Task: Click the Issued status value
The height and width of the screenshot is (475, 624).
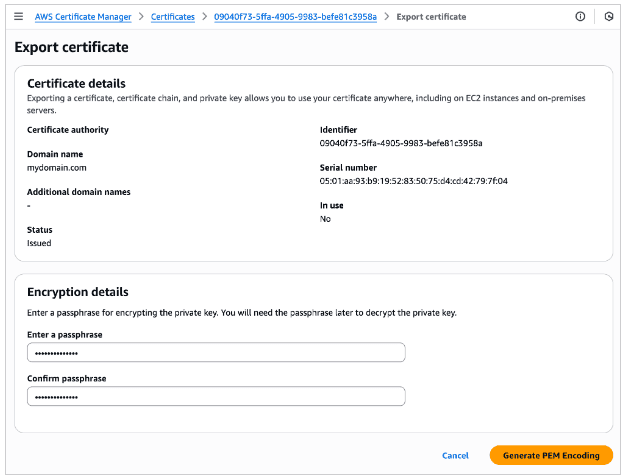Action: [x=39, y=243]
